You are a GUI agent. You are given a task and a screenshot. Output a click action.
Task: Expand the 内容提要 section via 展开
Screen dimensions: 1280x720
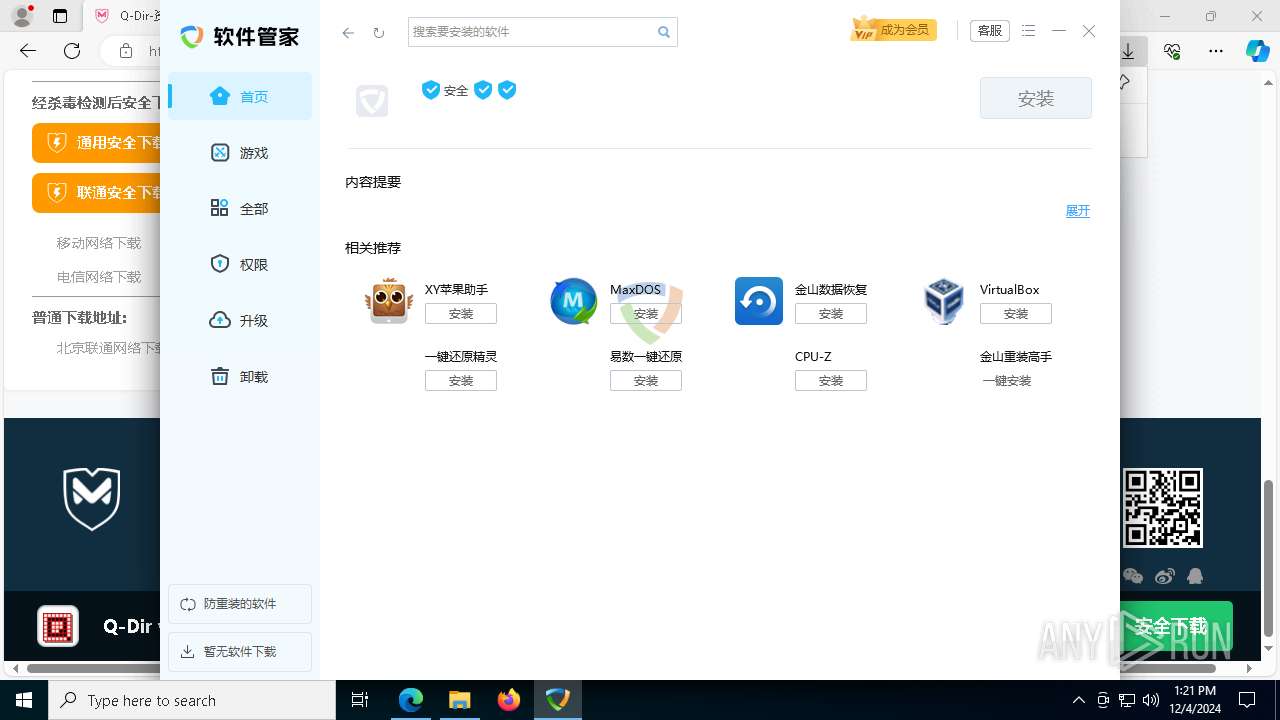tap(1077, 211)
